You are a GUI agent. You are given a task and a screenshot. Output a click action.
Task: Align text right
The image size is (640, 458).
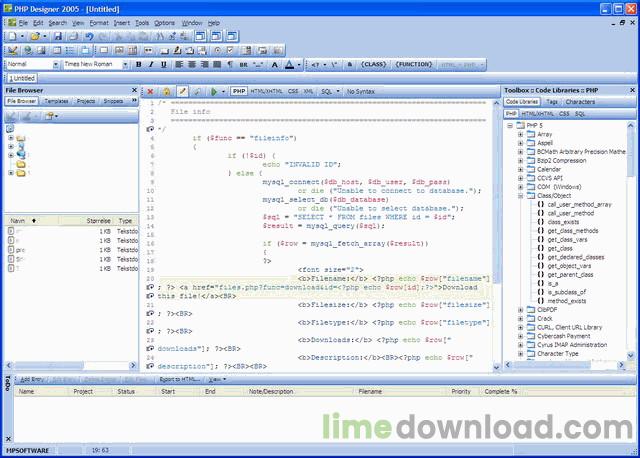[x=204, y=64]
